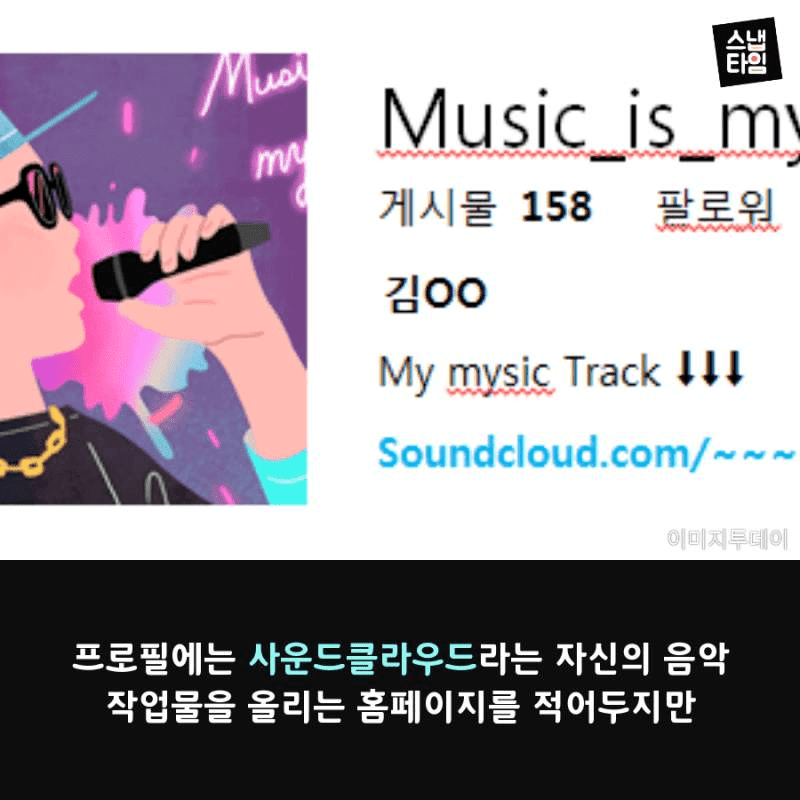Click the middle down arrow after Track
The height and width of the screenshot is (800, 800).
tap(710, 367)
